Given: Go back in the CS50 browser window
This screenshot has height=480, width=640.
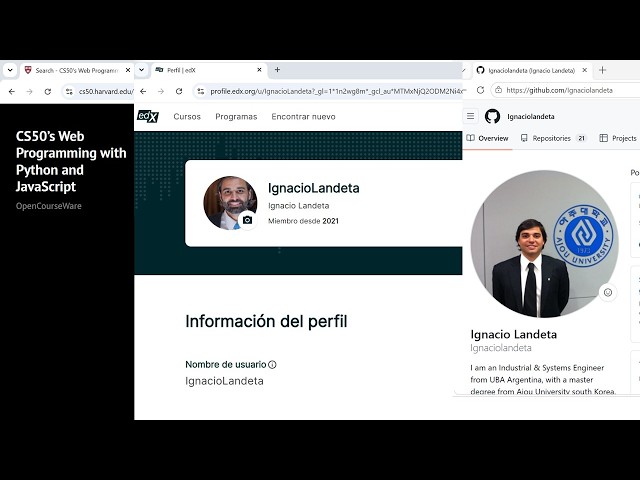Looking at the screenshot, I should [12, 91].
